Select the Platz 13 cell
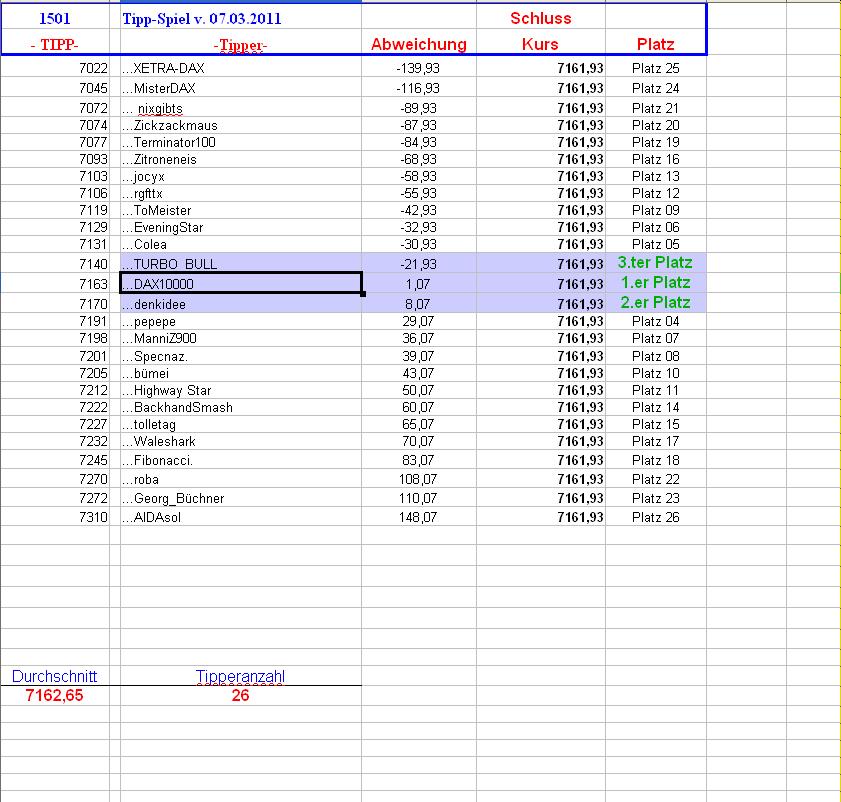Image resolution: width=841 pixels, height=802 pixels. click(656, 176)
